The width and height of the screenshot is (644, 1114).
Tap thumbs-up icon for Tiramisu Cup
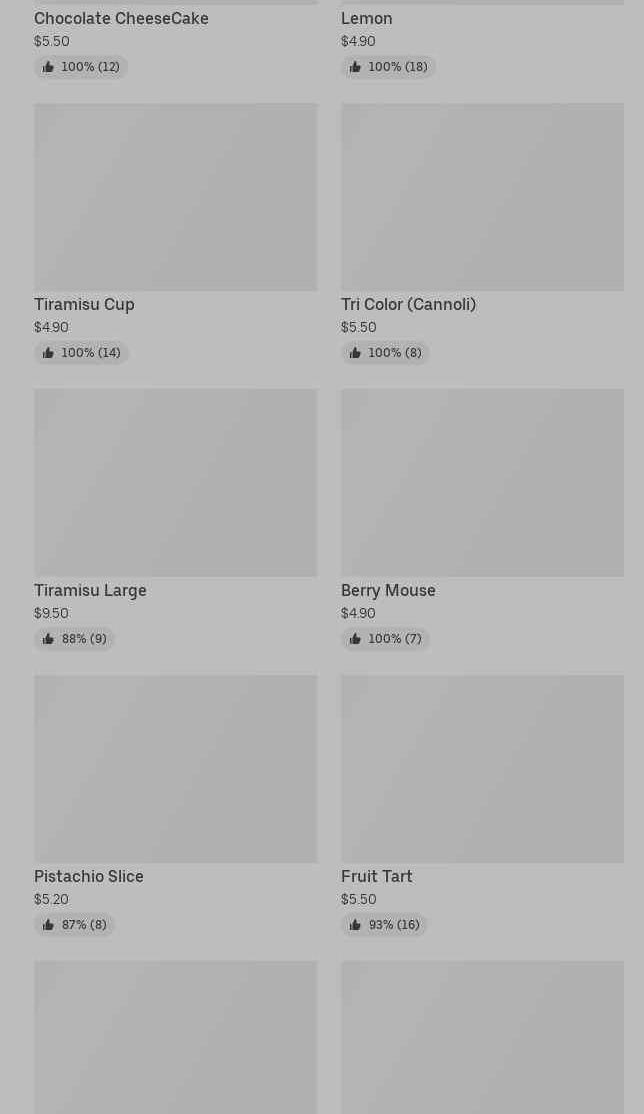pyautogui.click(x=48, y=353)
